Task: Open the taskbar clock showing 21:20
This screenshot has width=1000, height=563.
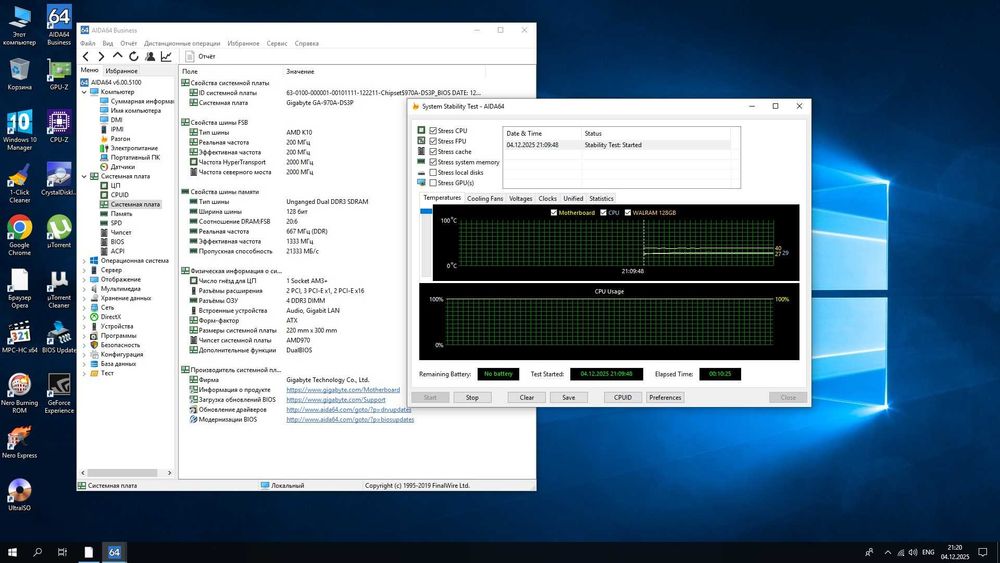Action: click(x=955, y=552)
